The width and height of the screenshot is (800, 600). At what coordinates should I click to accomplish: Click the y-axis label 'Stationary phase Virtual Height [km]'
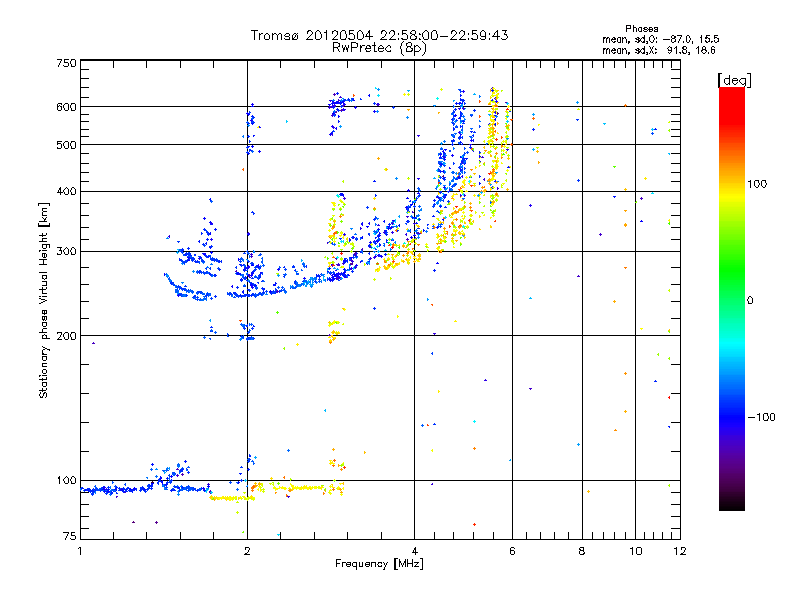tap(44, 300)
